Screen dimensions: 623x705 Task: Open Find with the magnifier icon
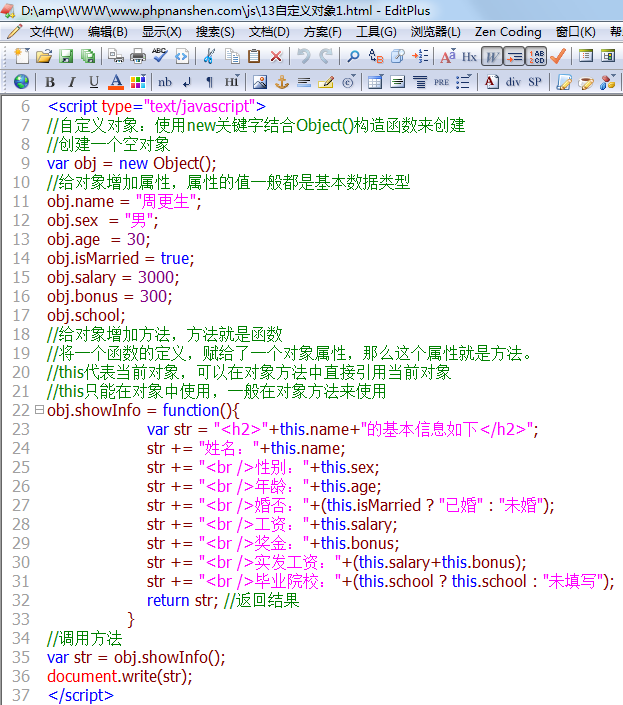(x=353, y=56)
